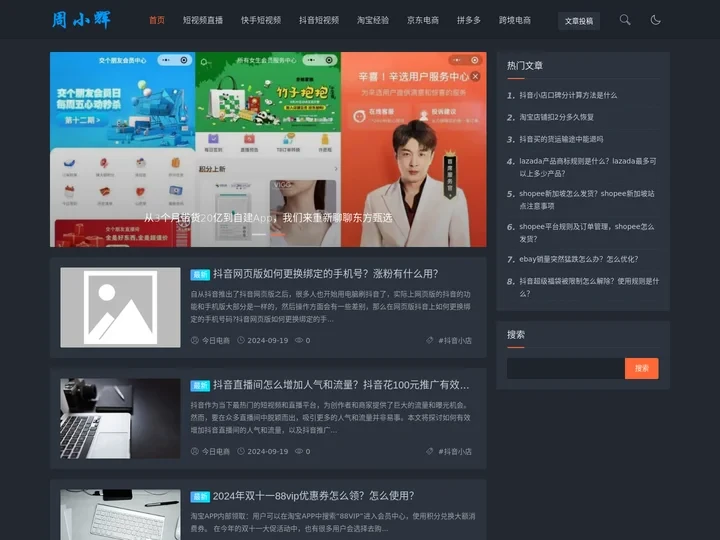Click the 最新 badge on 抖音网页版 article
The image size is (720, 540).
click(x=200, y=275)
